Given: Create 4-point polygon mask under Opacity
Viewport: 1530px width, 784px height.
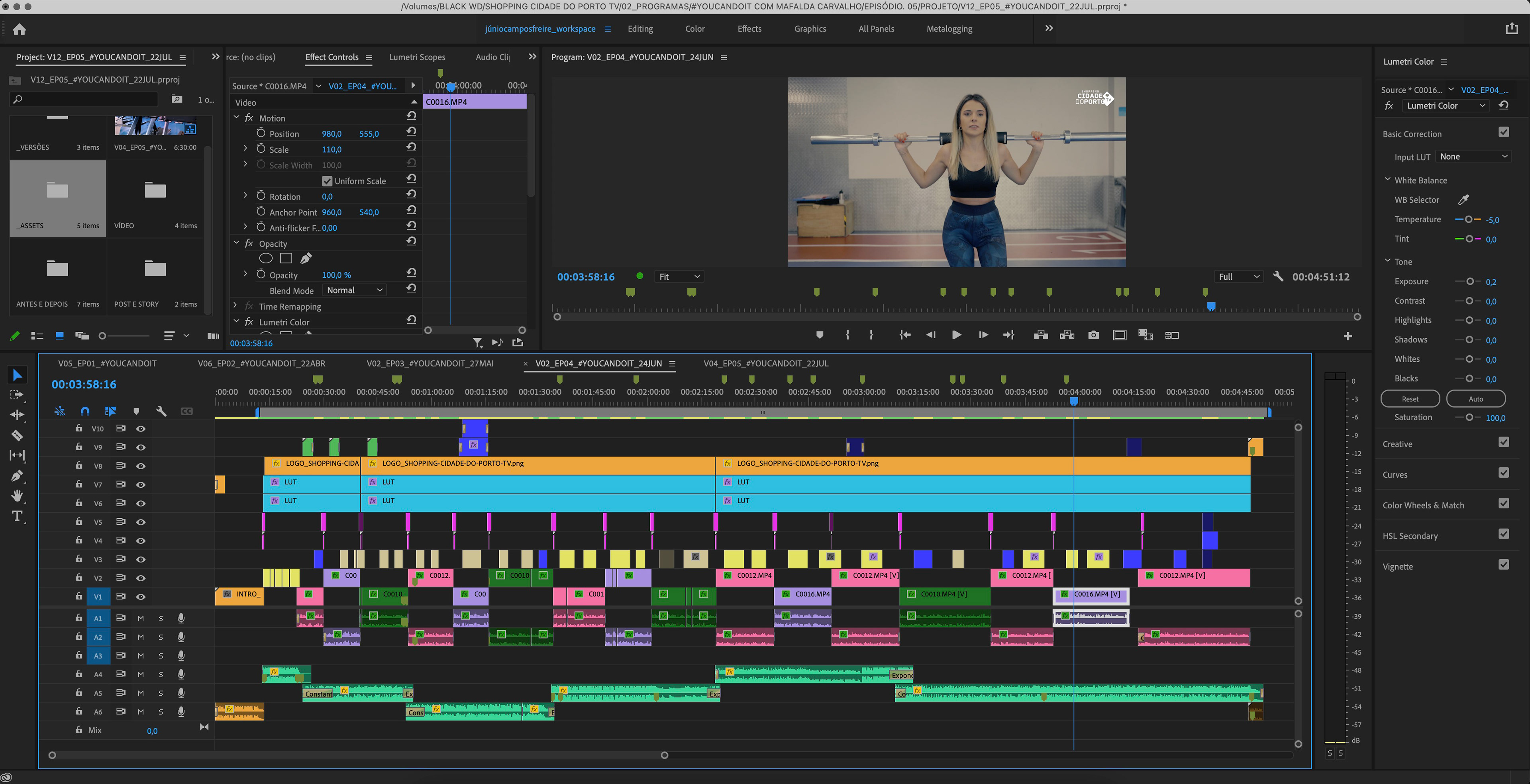Looking at the screenshot, I should coord(286,259).
